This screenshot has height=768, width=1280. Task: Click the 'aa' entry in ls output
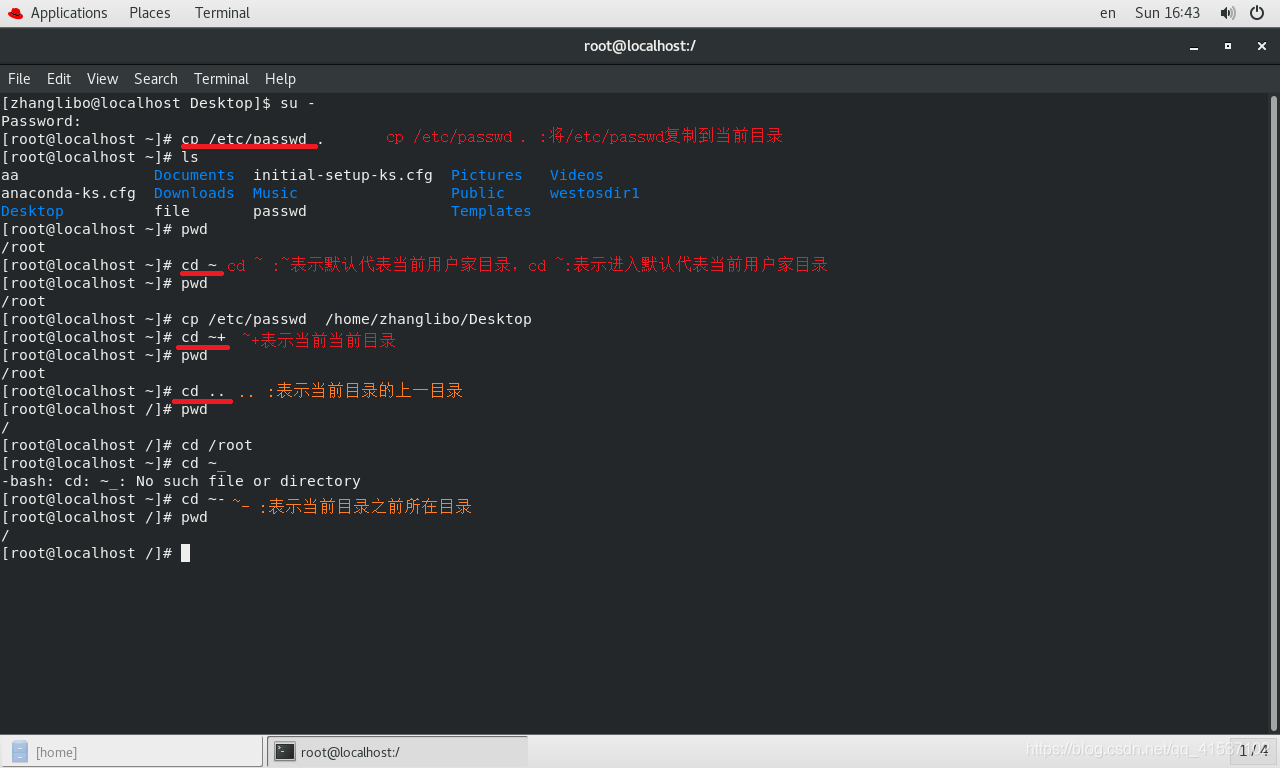[10, 175]
